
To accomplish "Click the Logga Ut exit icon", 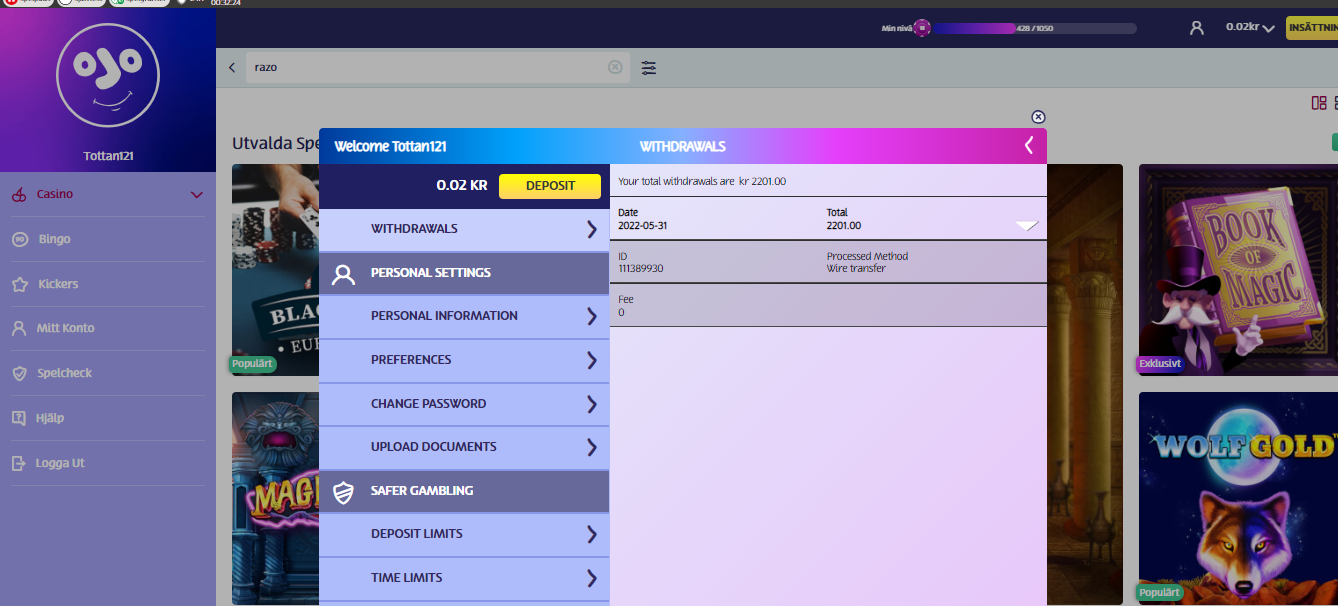I will point(19,463).
